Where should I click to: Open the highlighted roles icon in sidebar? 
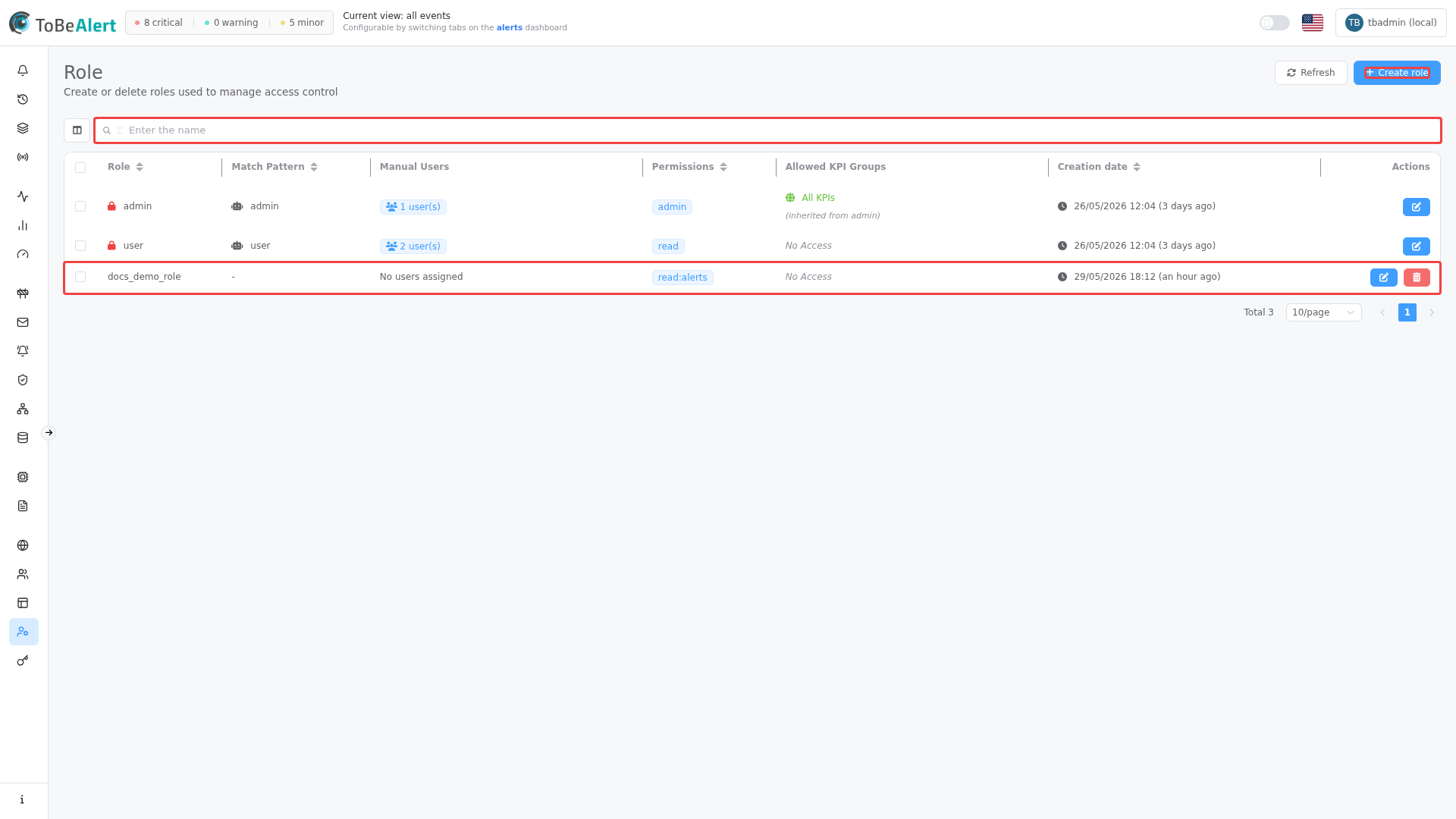click(x=24, y=632)
